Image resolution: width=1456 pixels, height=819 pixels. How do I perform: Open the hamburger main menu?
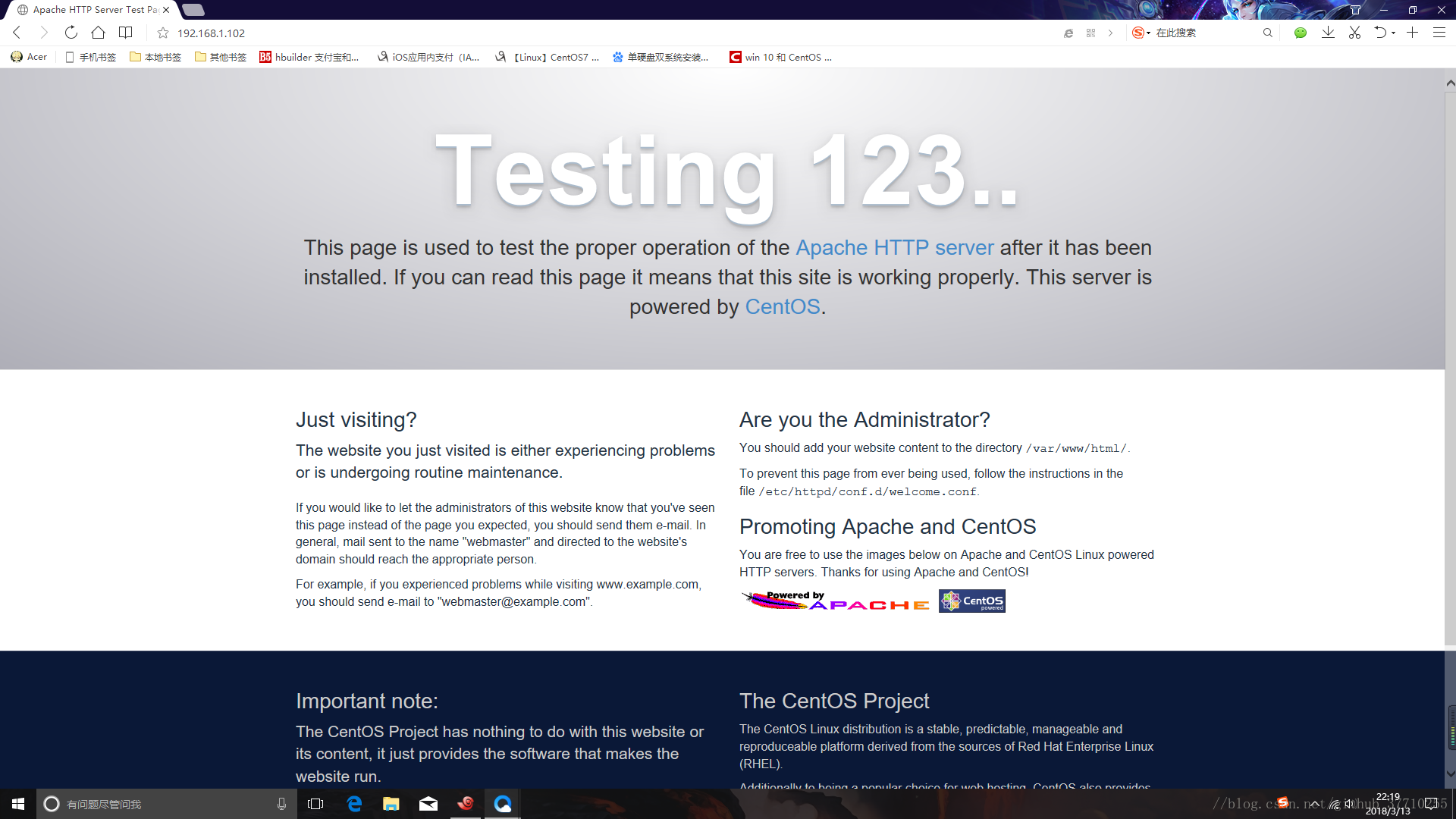click(x=1439, y=33)
